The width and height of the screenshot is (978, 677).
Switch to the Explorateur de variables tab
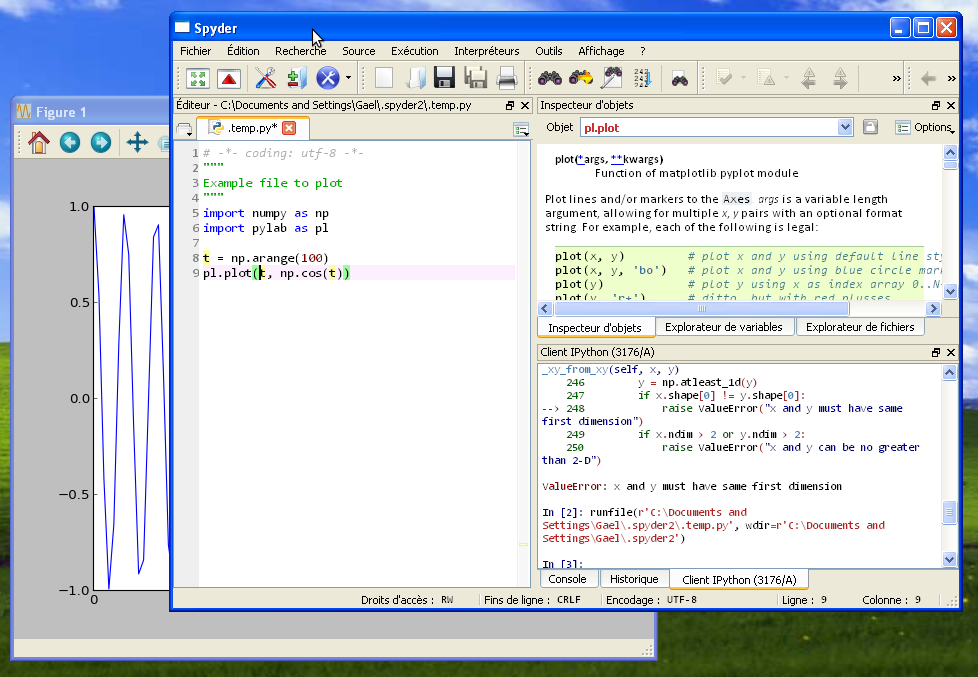coord(724,327)
